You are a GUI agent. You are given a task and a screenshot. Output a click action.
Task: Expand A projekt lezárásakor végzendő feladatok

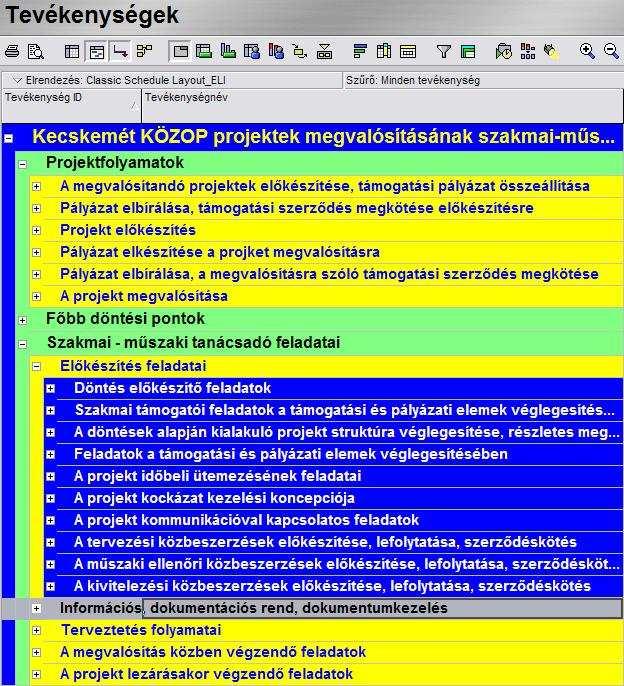coord(37,674)
